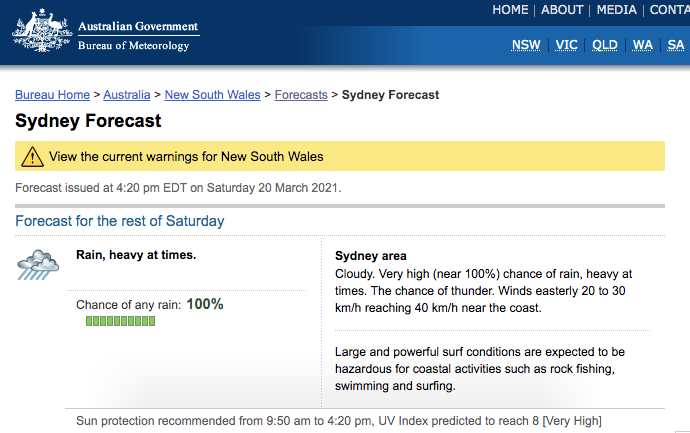
Task: Select the SA state link
Action: 675,45
